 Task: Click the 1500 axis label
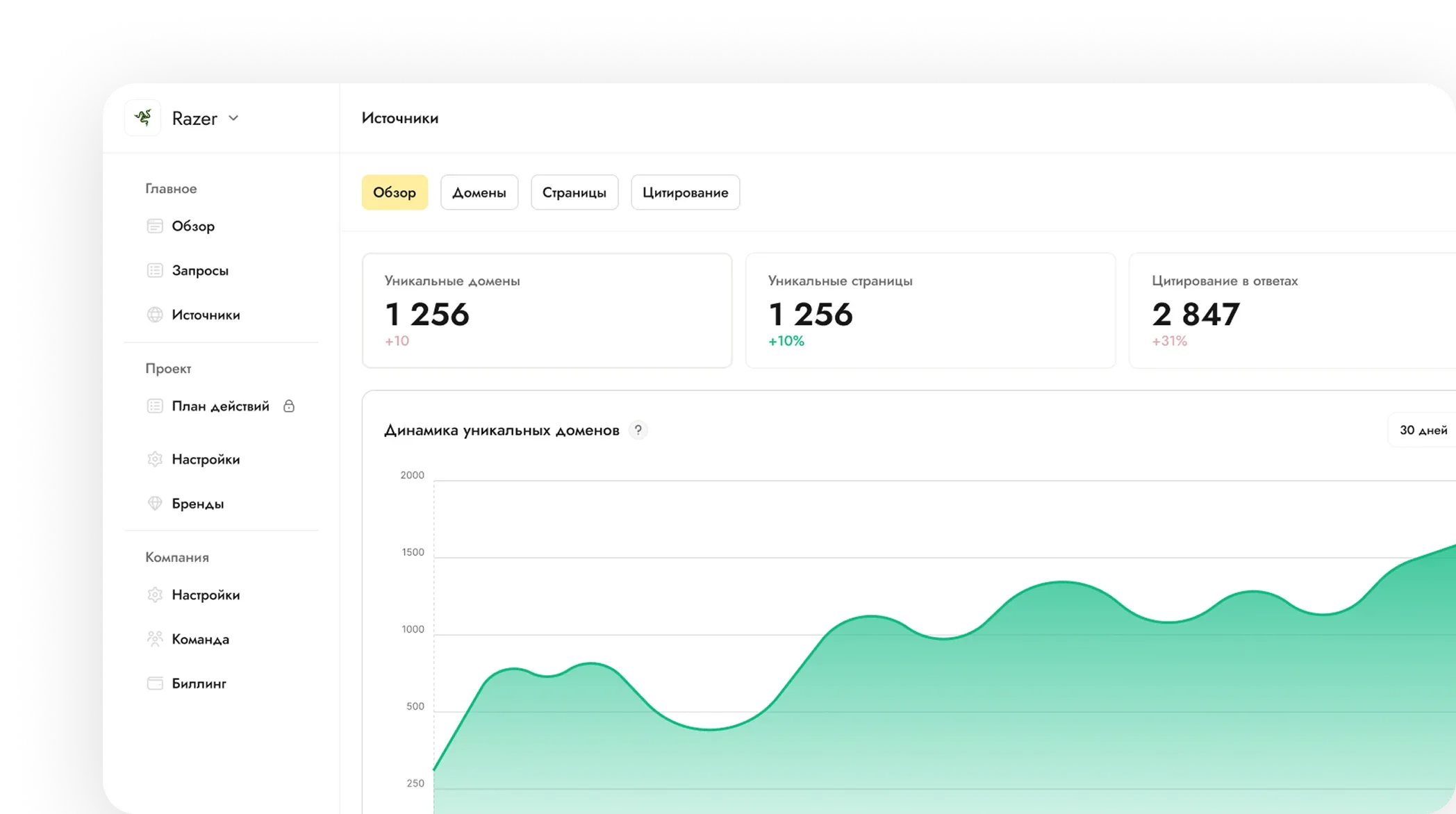coord(413,552)
